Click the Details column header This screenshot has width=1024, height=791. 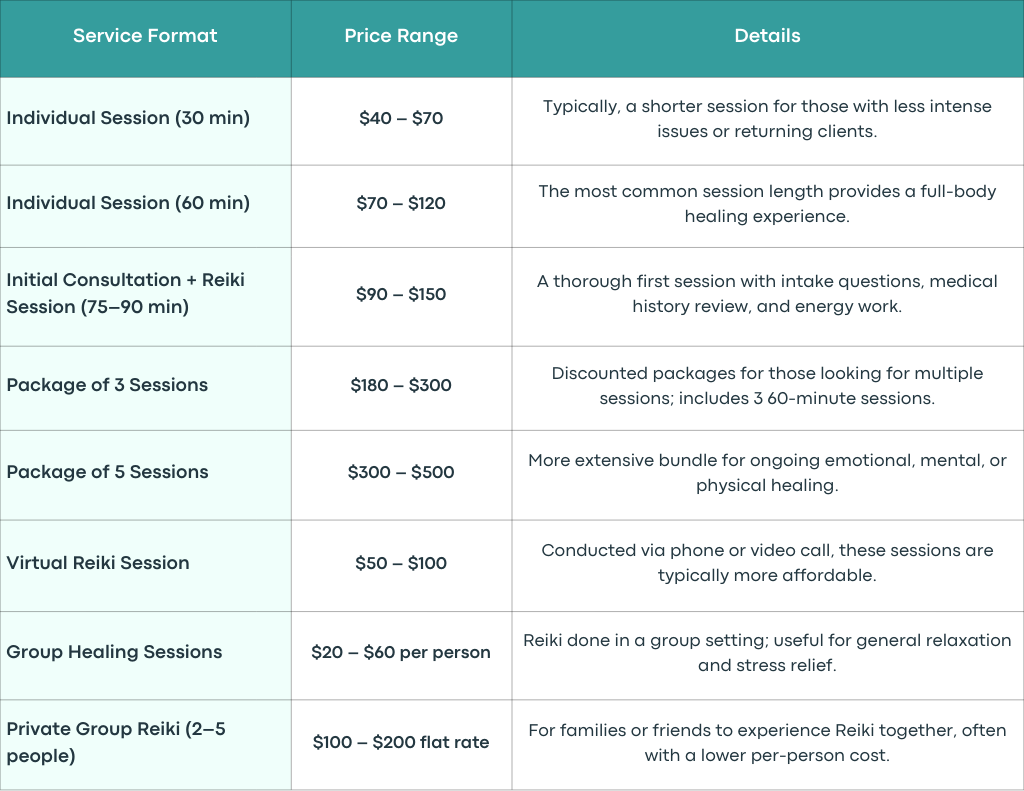767,39
